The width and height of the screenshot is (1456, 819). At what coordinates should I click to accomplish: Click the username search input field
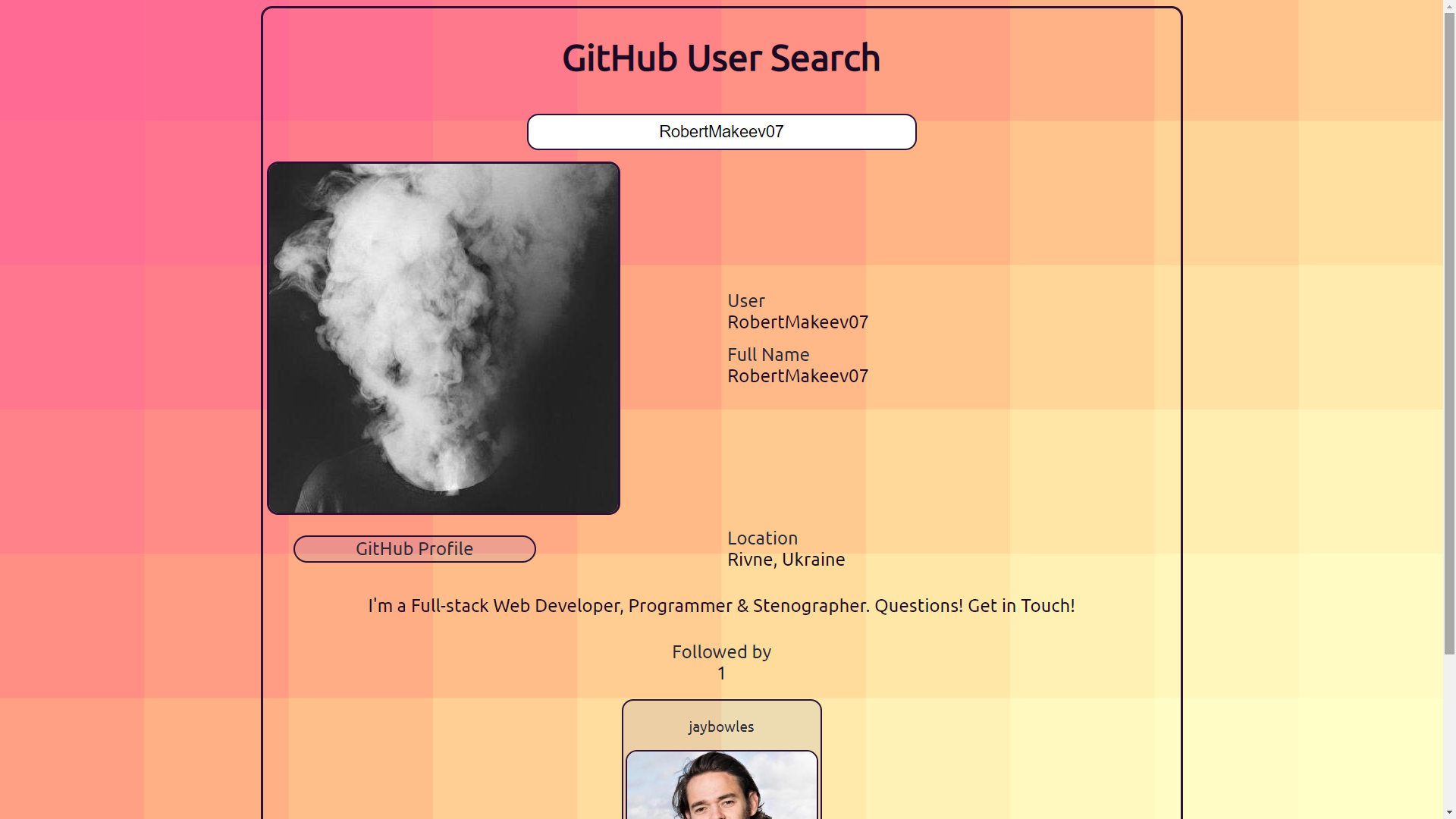721,132
